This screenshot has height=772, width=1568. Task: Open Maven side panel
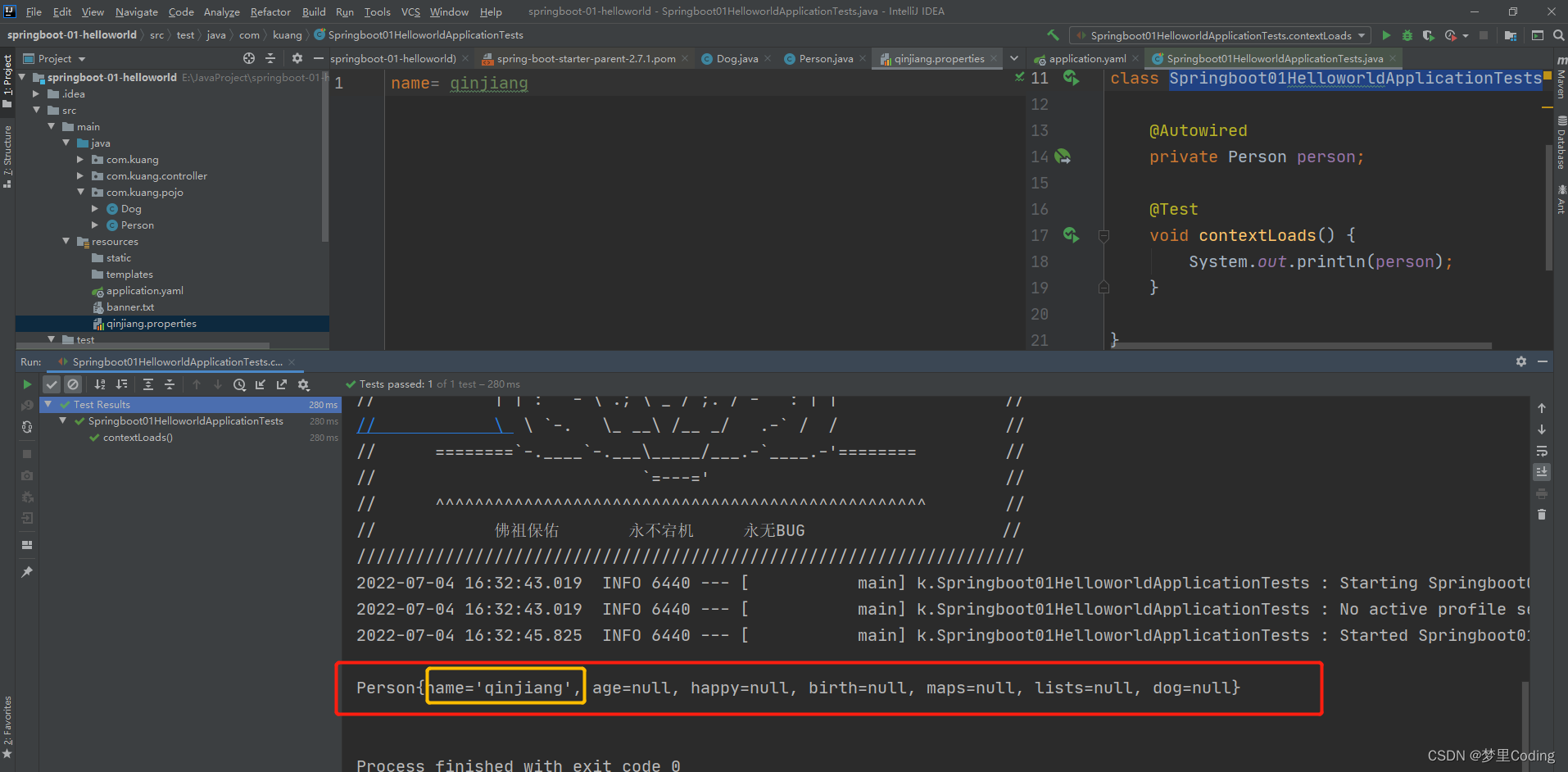[1561, 78]
